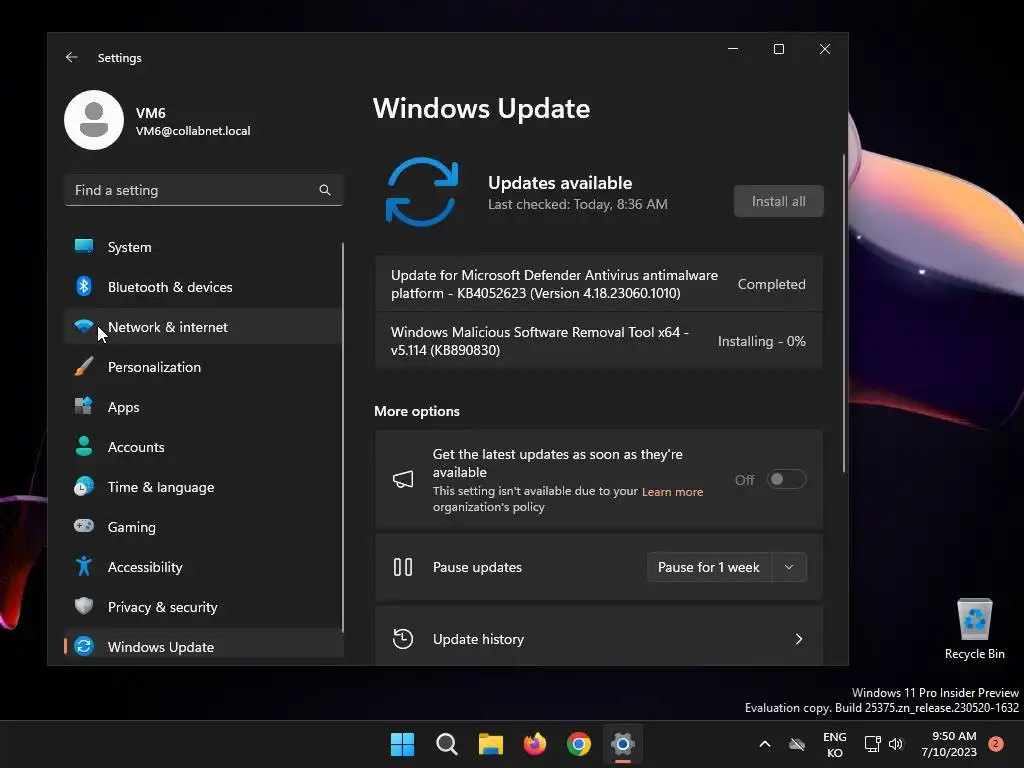Screen dimensions: 1024x768
Task: Click the large blue update sync icon
Action: [422, 192]
